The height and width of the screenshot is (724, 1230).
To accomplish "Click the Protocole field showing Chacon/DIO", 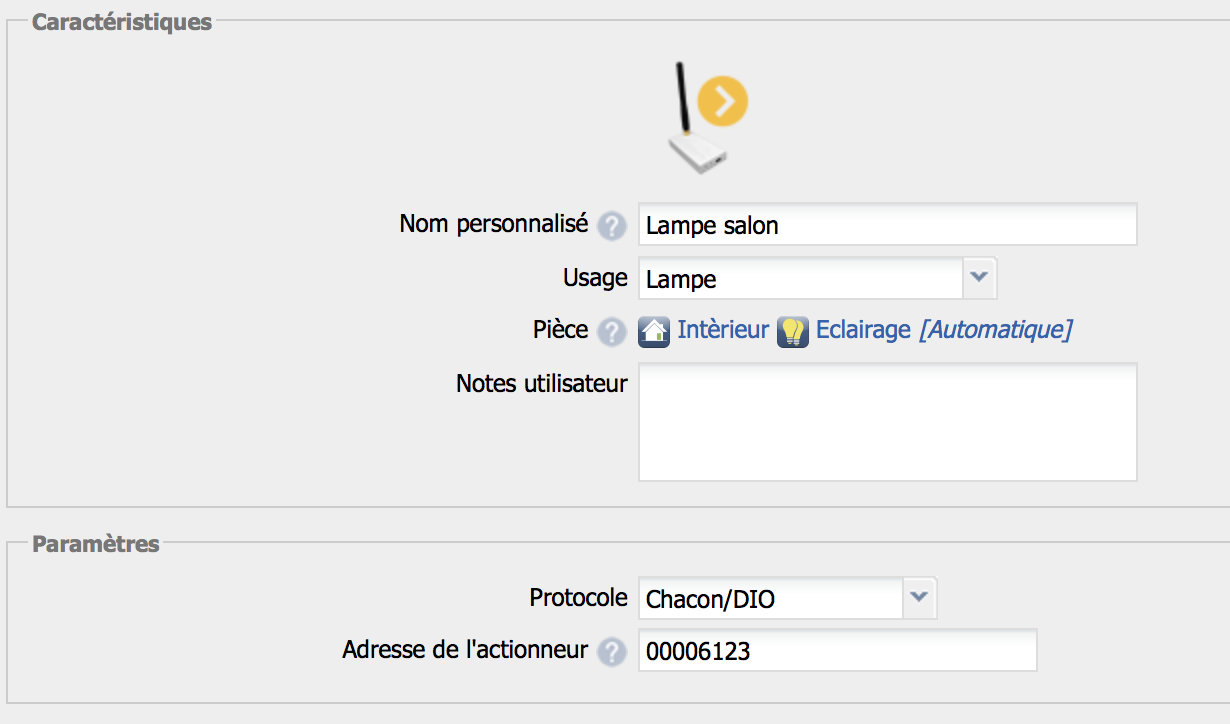I will [x=770, y=599].
